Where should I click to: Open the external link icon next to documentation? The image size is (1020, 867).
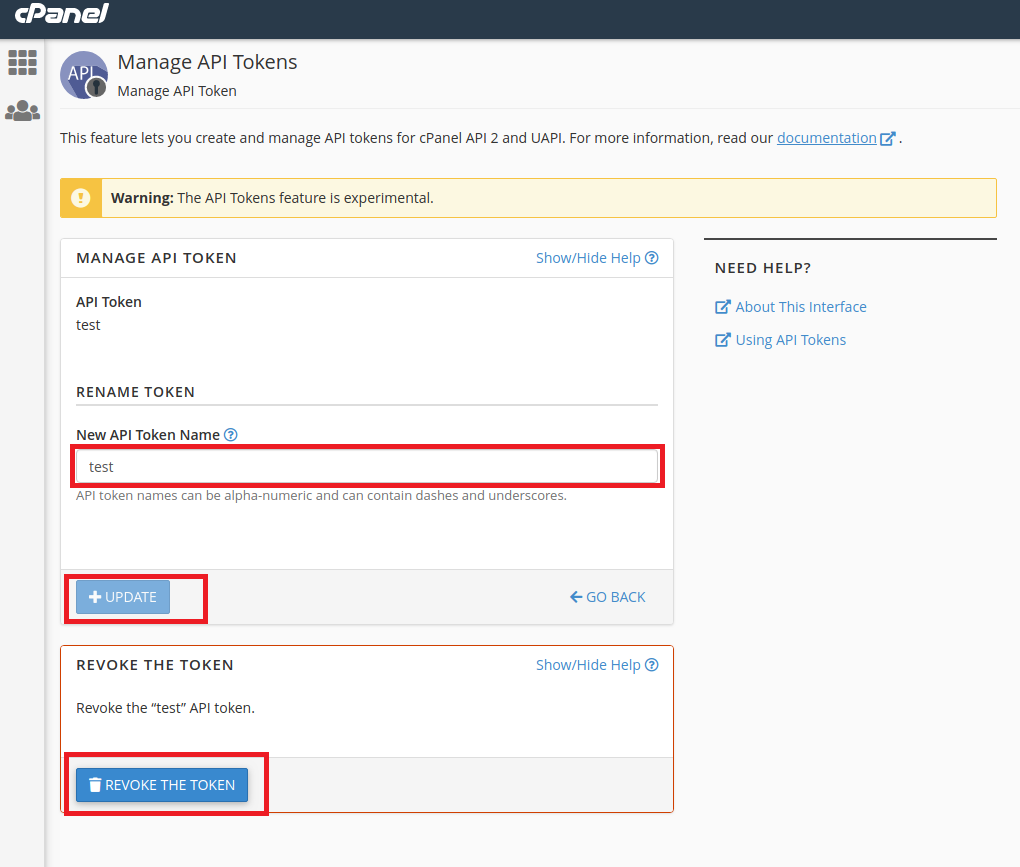coord(888,138)
